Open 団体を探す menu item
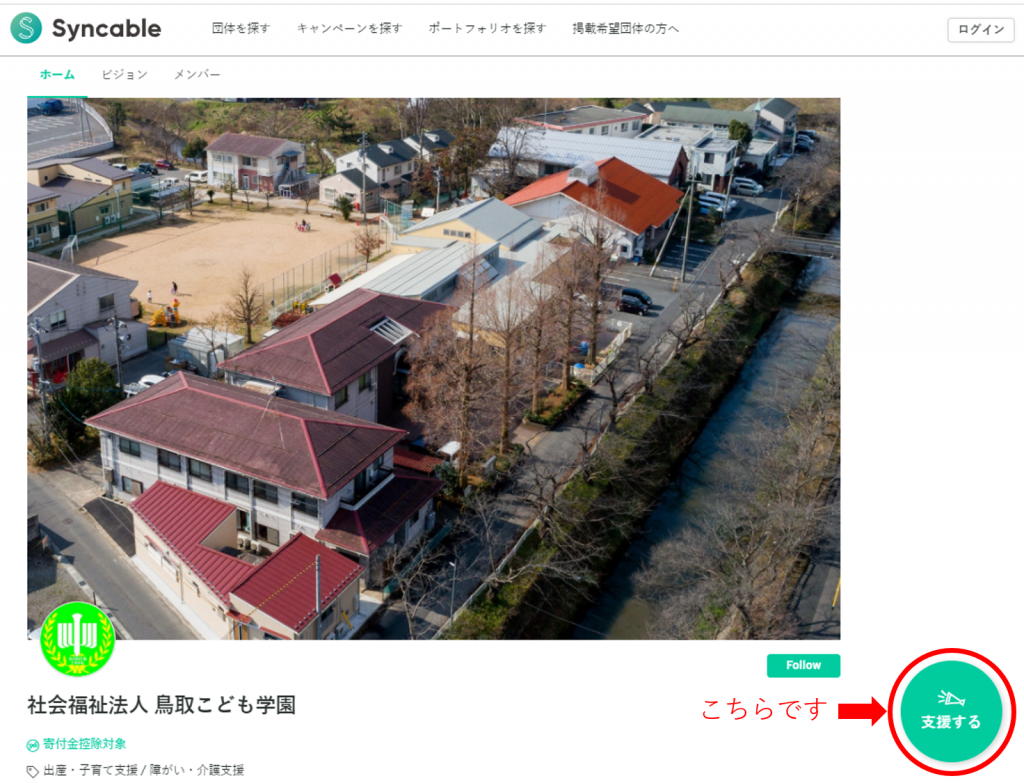 point(241,29)
